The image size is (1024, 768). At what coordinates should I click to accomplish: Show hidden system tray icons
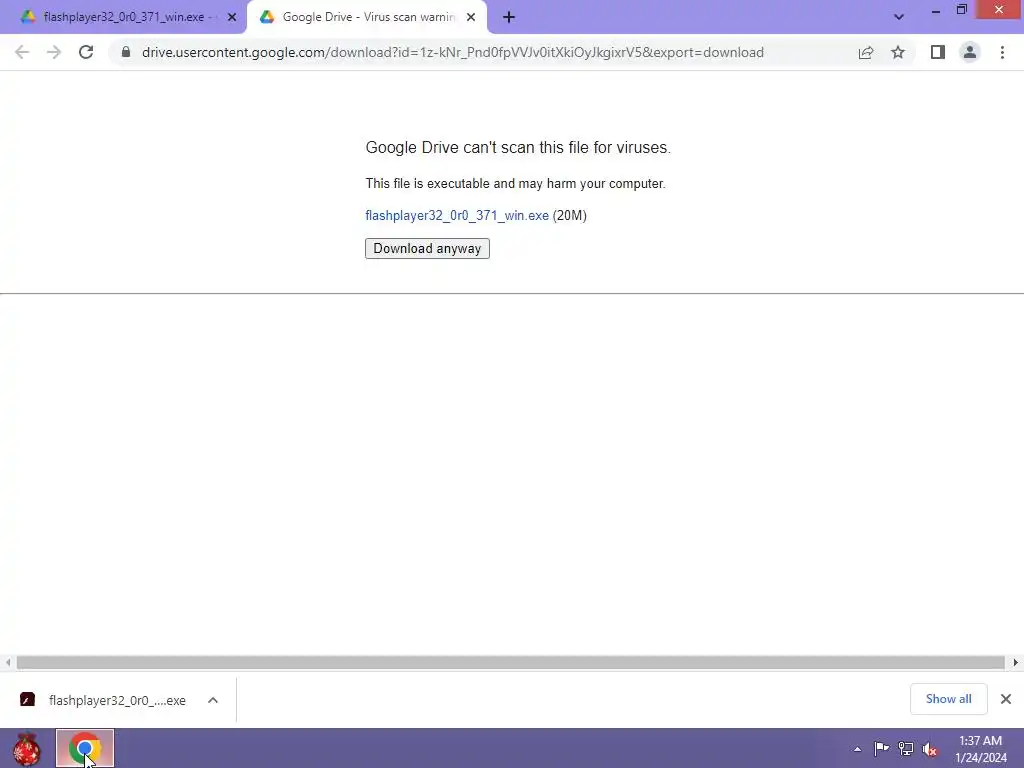click(x=857, y=749)
